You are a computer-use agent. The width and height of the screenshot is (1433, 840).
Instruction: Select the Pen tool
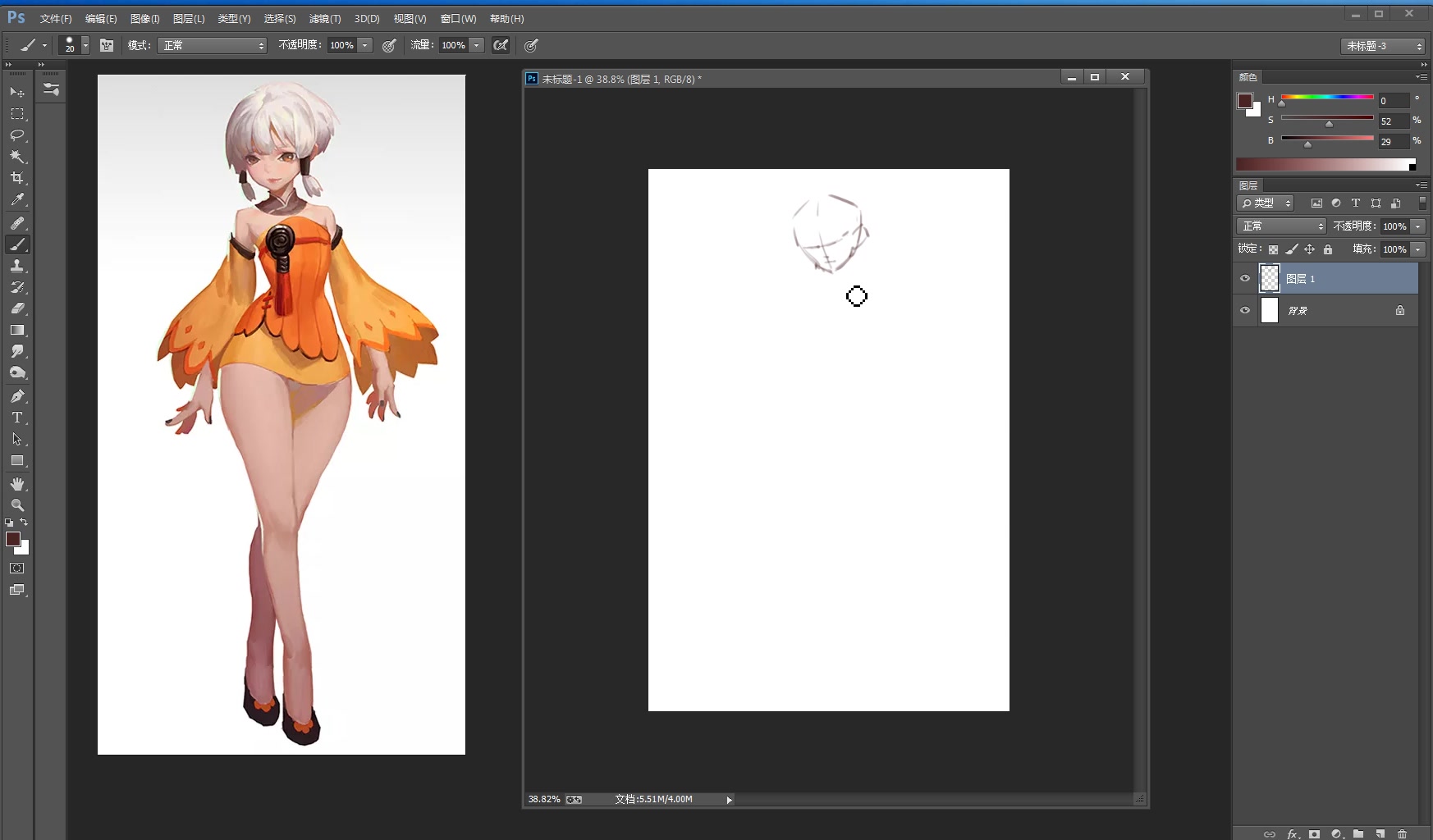point(17,396)
